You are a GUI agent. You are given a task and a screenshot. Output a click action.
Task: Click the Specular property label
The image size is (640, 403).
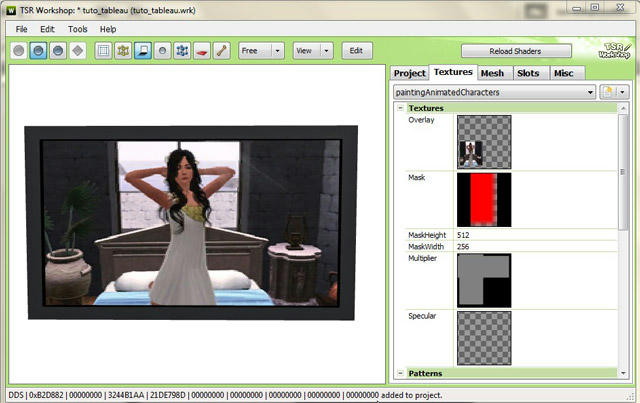(422, 316)
